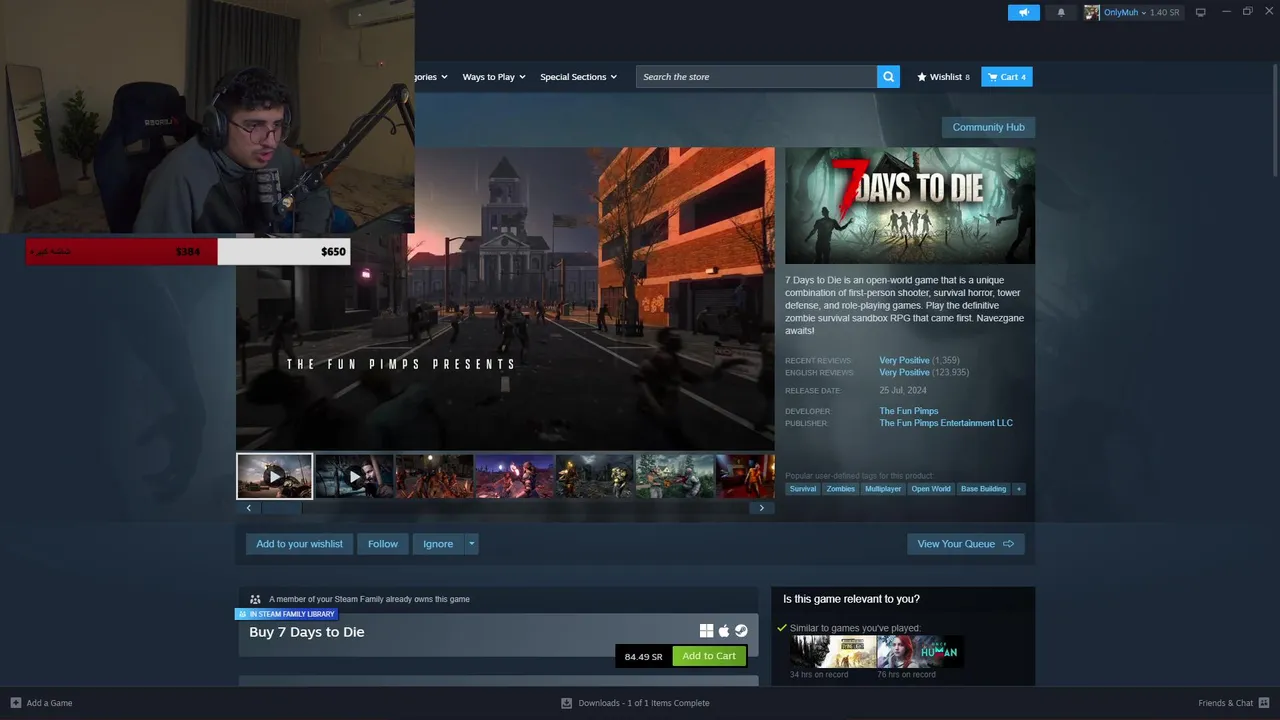Select the Base Building tag
Screen dimensions: 1280x720
click(983, 489)
